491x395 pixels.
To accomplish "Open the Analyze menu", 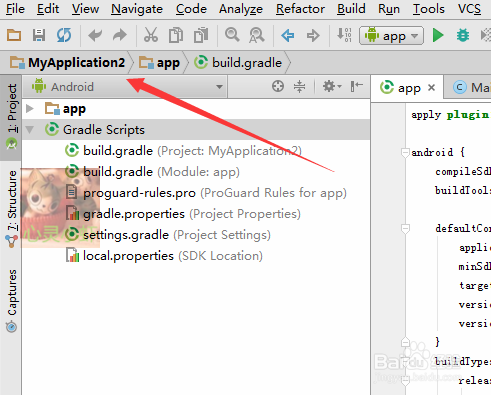I will 241,9.
